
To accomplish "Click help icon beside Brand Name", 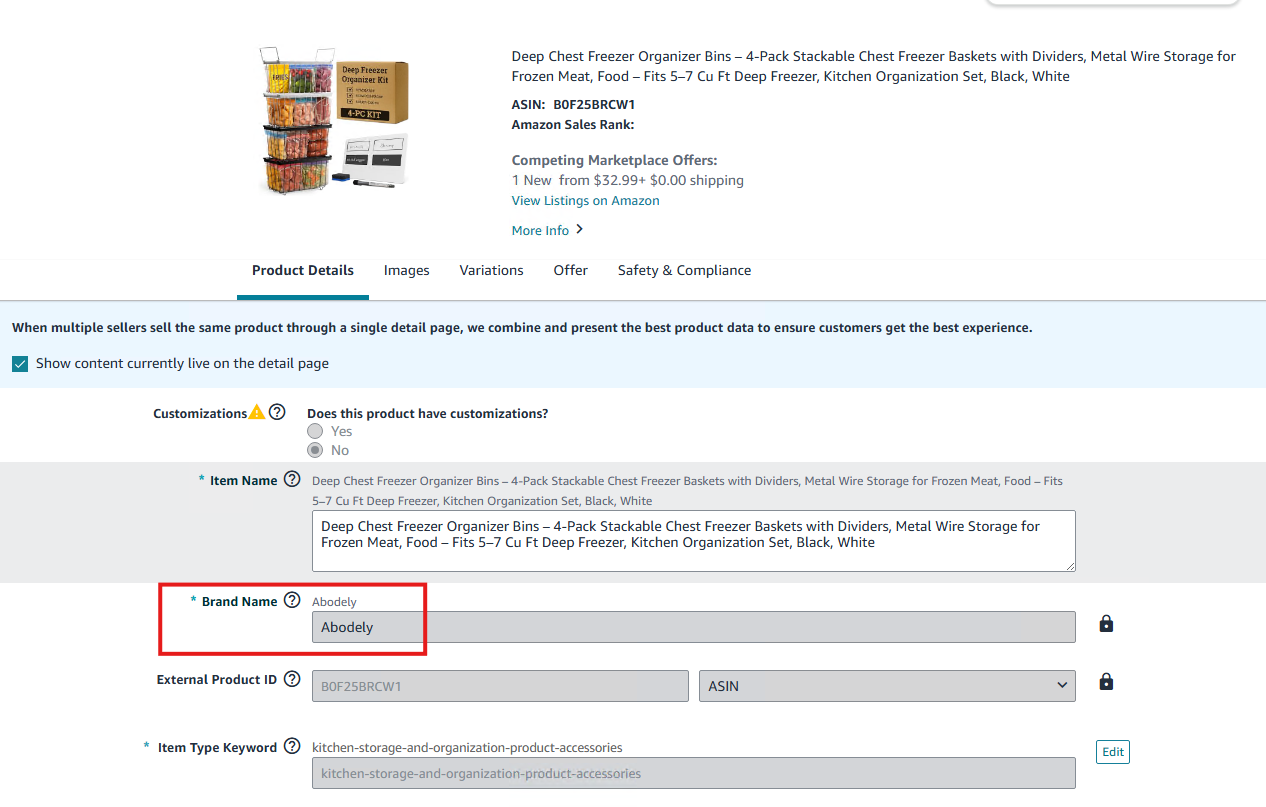I will 292,600.
